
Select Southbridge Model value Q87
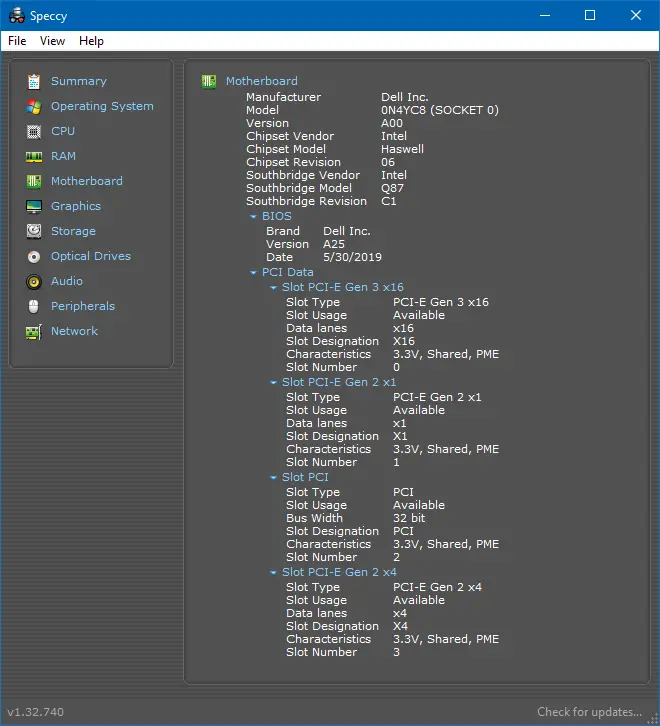point(392,188)
